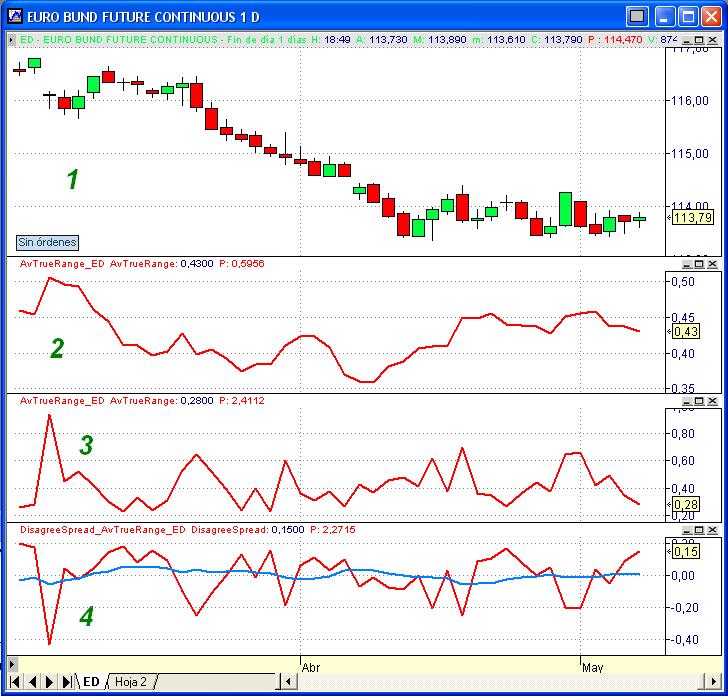Click the 0,15 value marker
Viewport: 728px width, 696px height.
[x=686, y=552]
